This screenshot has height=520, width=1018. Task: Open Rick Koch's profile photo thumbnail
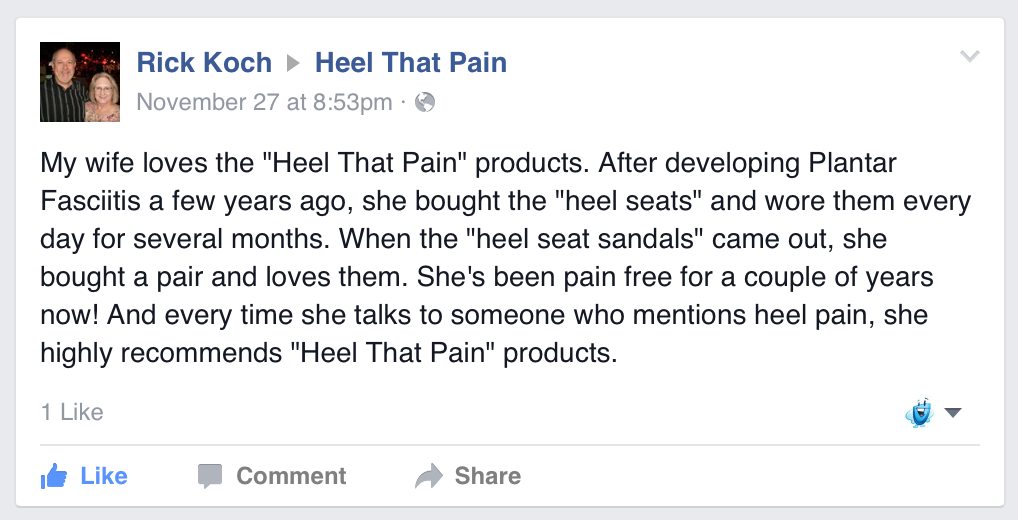pyautogui.click(x=80, y=82)
